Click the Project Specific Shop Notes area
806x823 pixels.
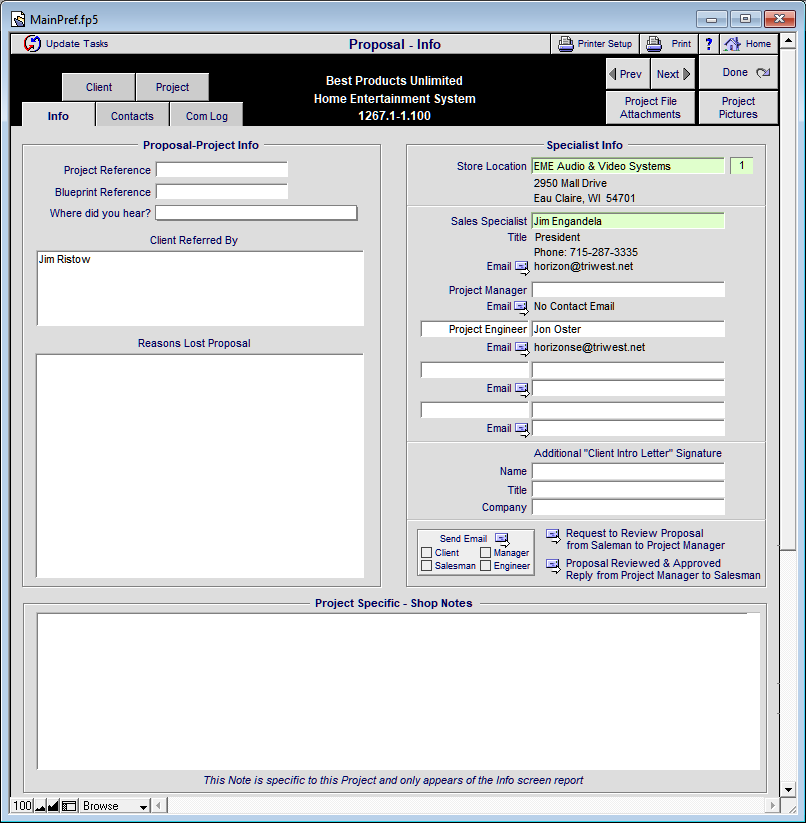398,691
